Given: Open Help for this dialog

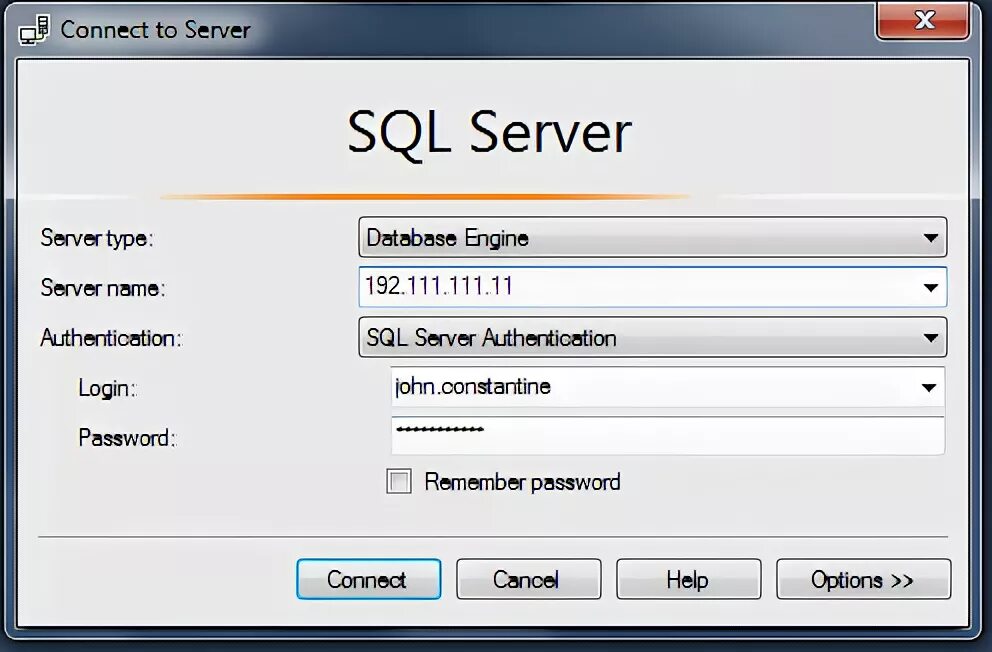Looking at the screenshot, I should tap(688, 579).
